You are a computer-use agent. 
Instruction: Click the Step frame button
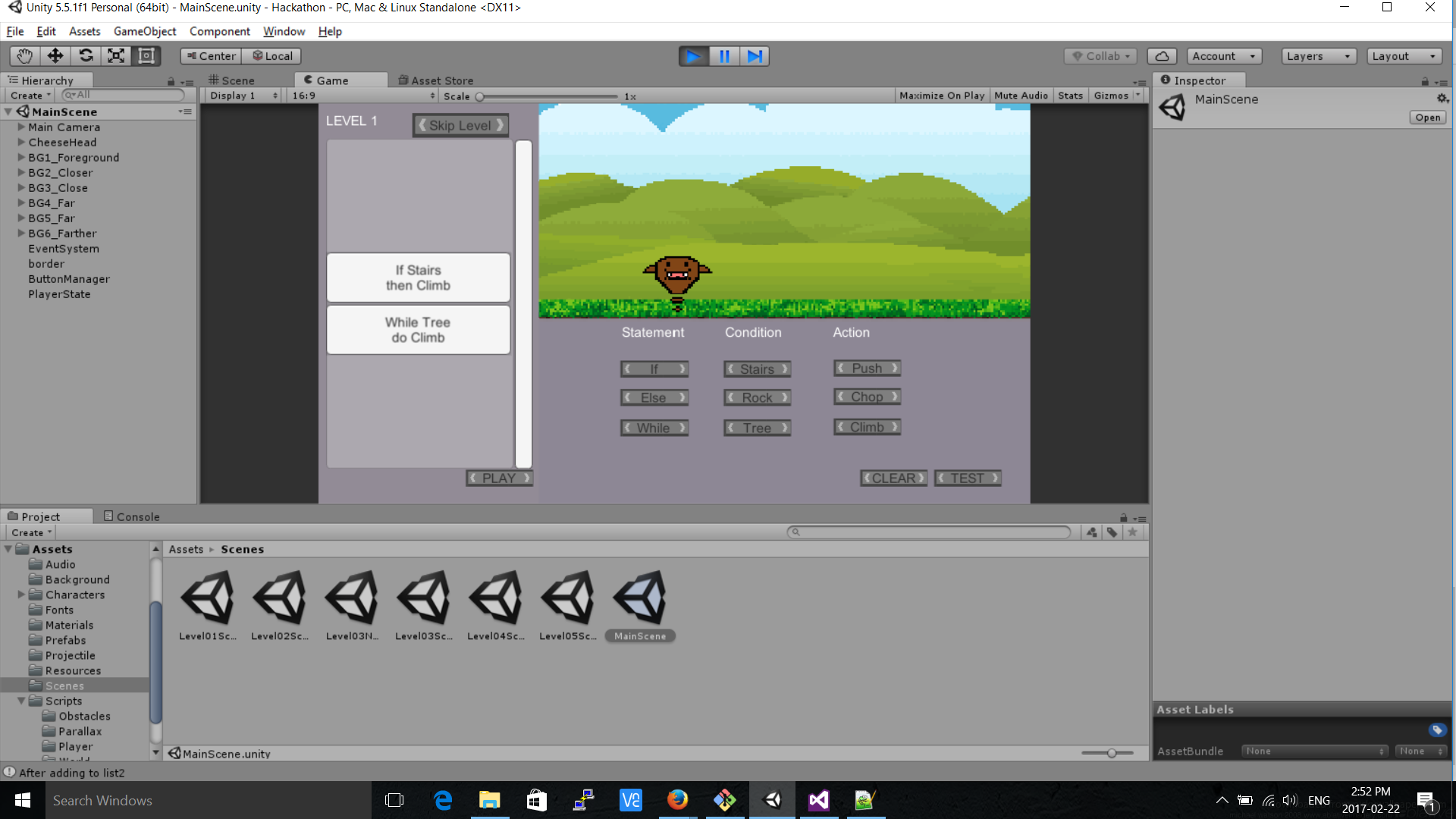755,56
